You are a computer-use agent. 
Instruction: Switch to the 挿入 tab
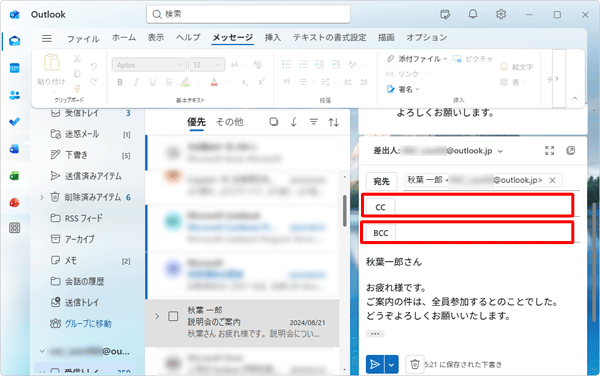[x=272, y=37]
